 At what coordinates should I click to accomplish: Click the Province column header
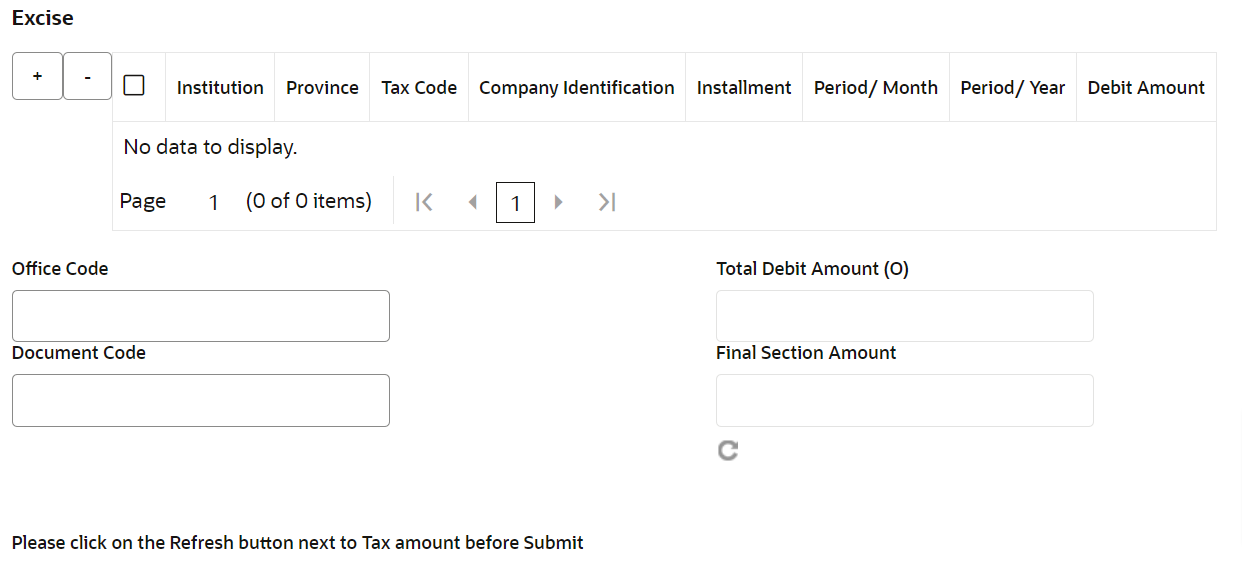[322, 88]
